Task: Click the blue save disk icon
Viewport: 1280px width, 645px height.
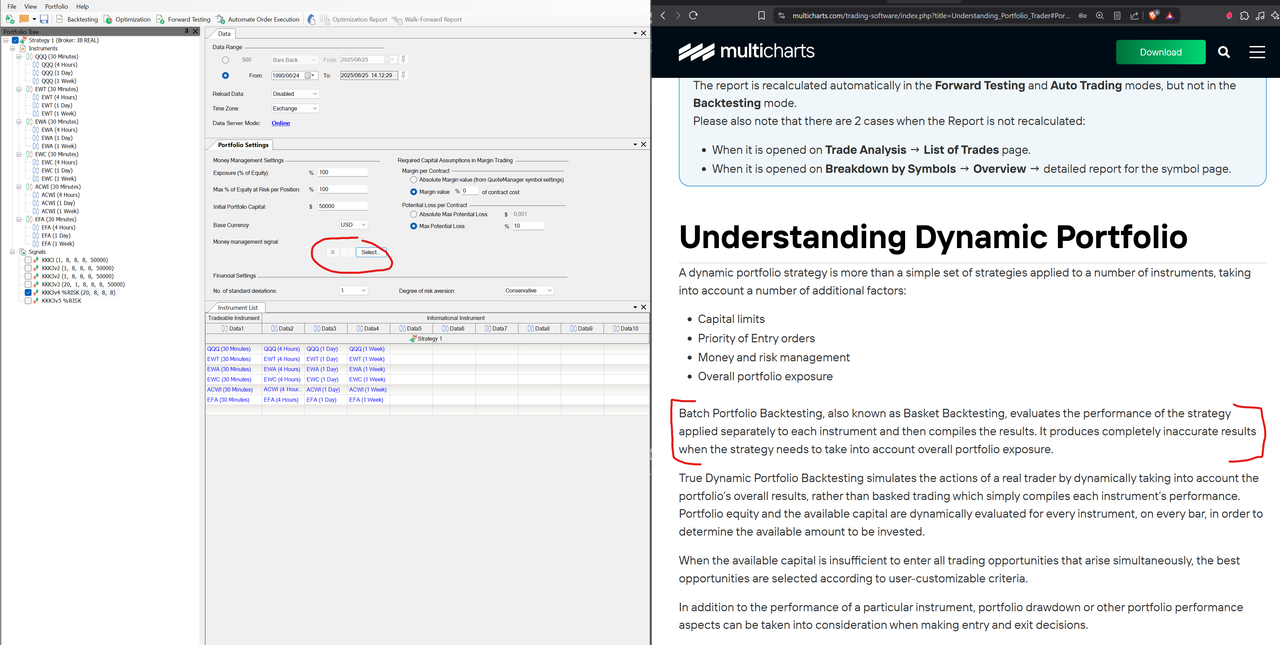Action: click(45, 19)
